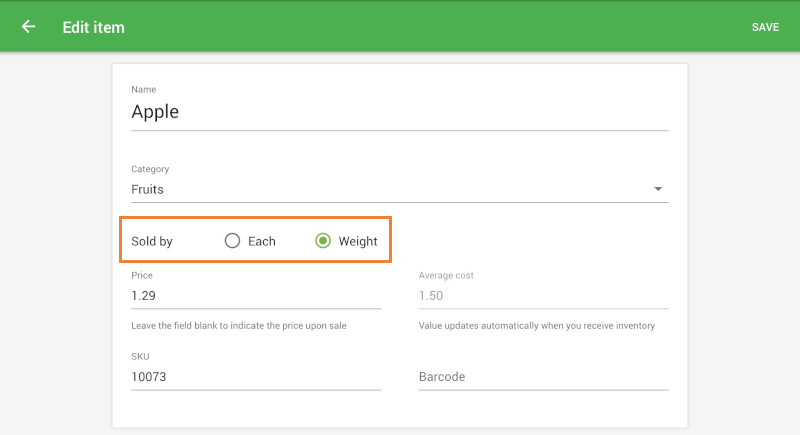Click the back arrow icon

pyautogui.click(x=28, y=27)
